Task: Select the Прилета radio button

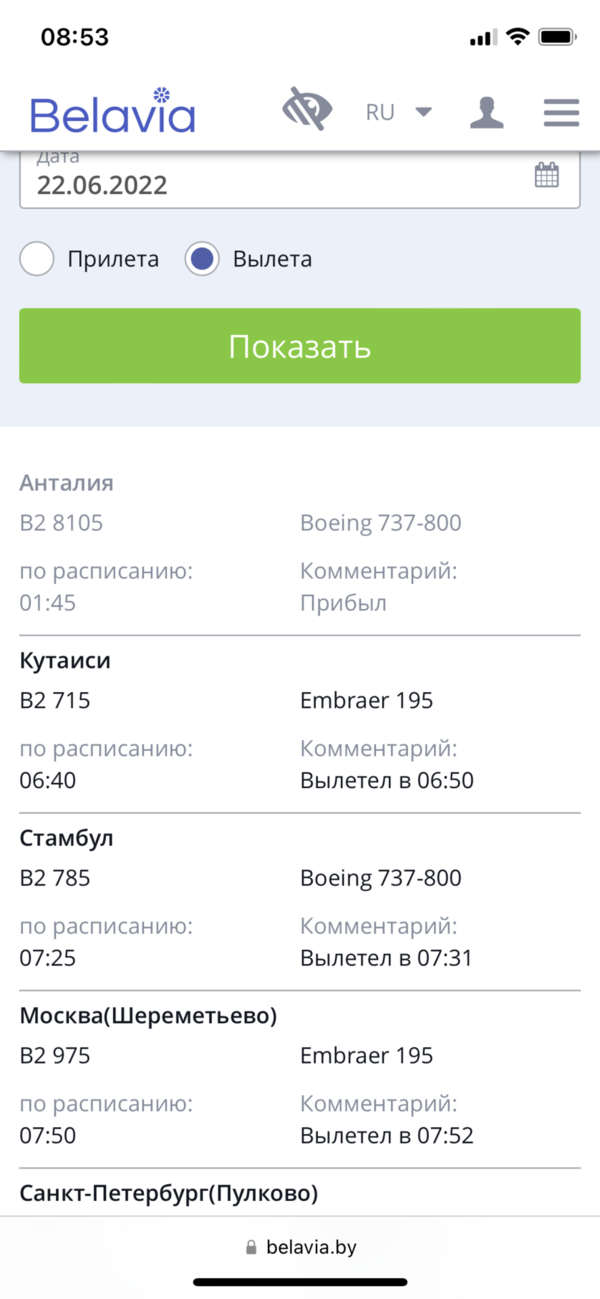Action: [x=37, y=260]
